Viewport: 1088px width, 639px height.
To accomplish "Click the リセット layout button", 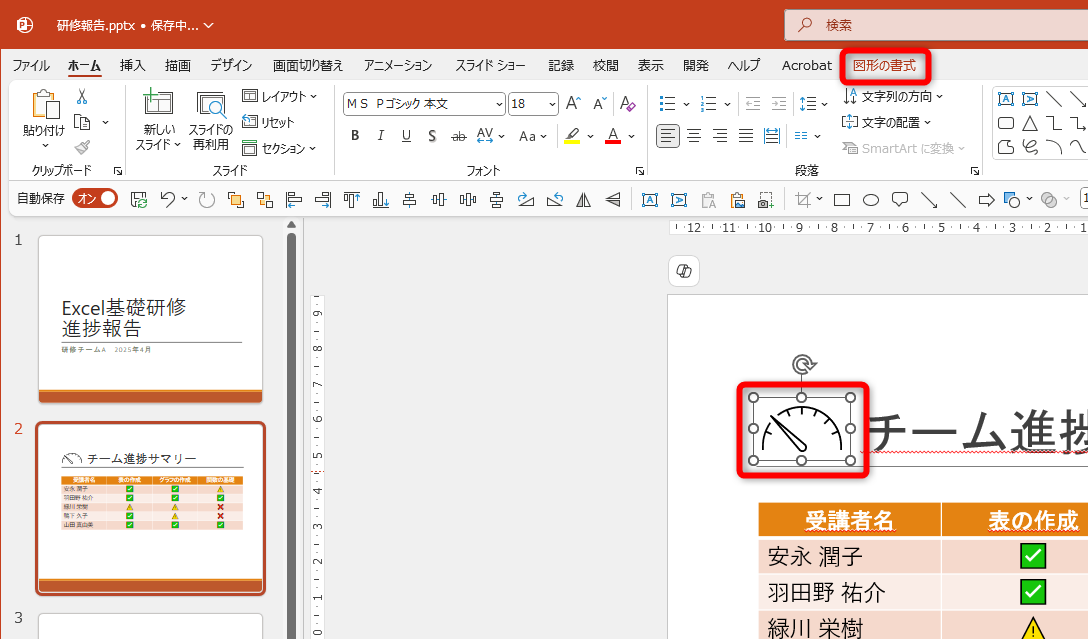I will pos(278,122).
